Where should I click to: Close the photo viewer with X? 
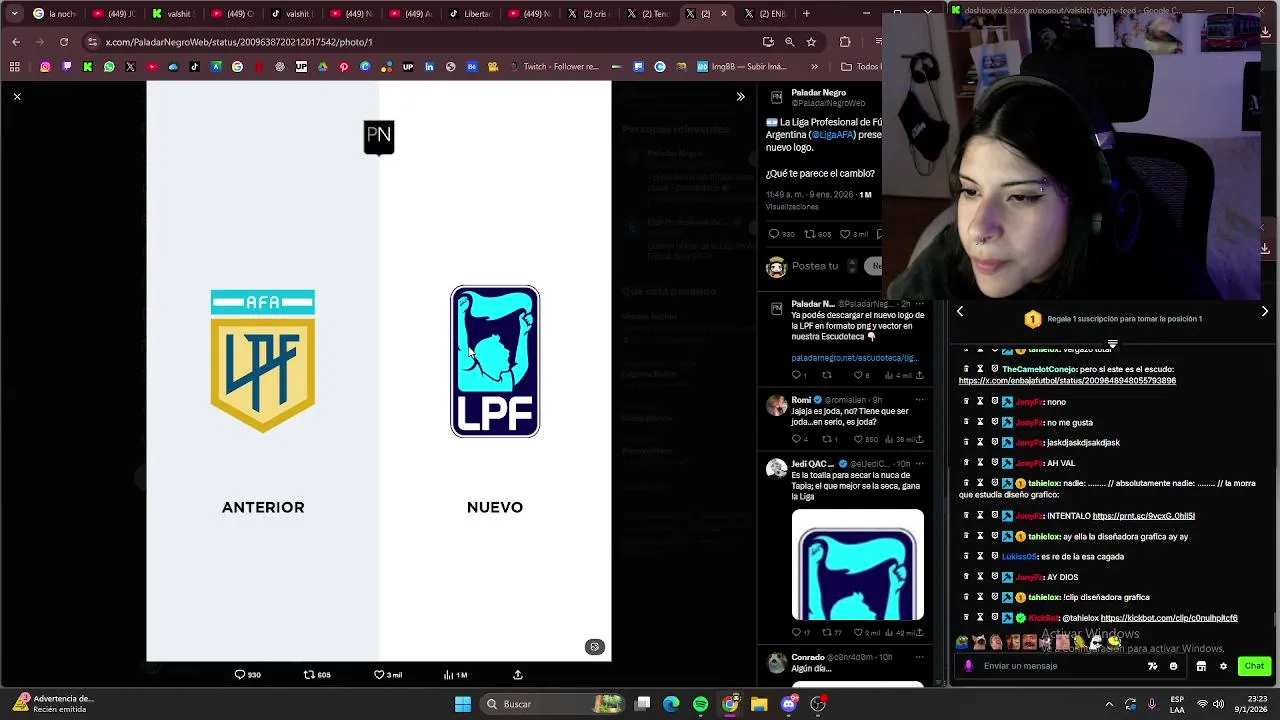point(17,97)
